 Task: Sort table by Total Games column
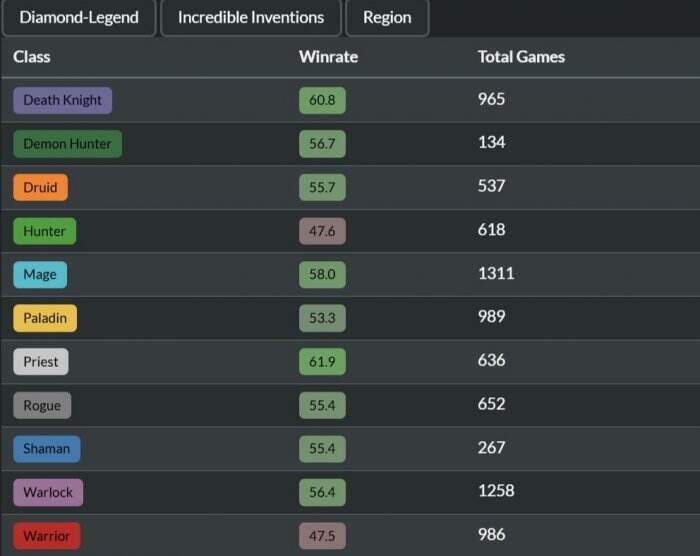[521, 57]
